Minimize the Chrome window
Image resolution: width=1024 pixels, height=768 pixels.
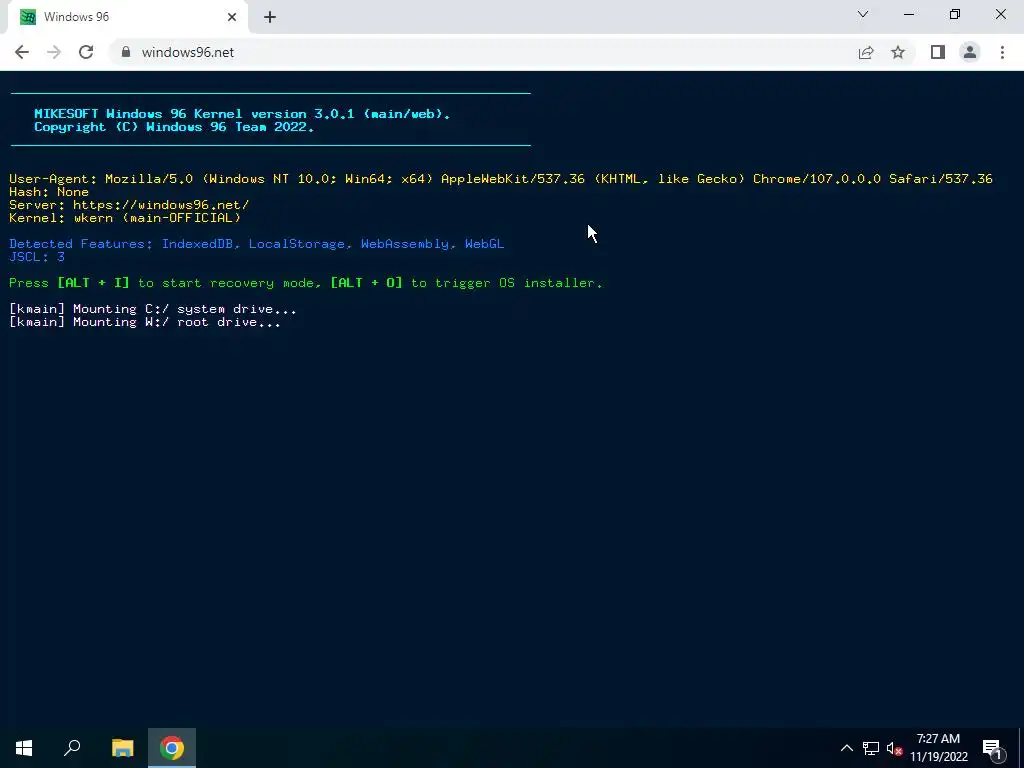pos(909,14)
